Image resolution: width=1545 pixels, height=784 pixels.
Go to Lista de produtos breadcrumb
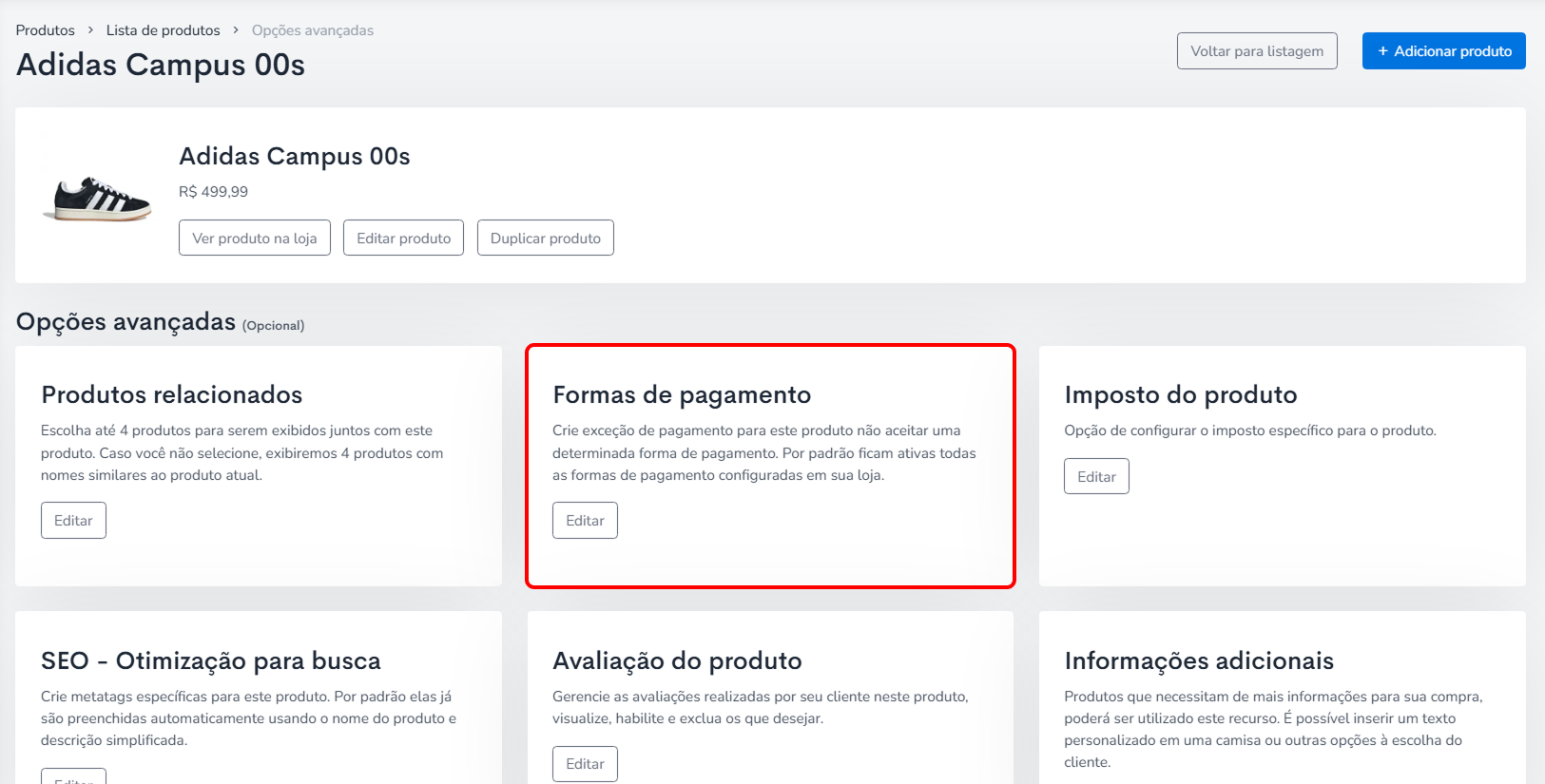(163, 30)
